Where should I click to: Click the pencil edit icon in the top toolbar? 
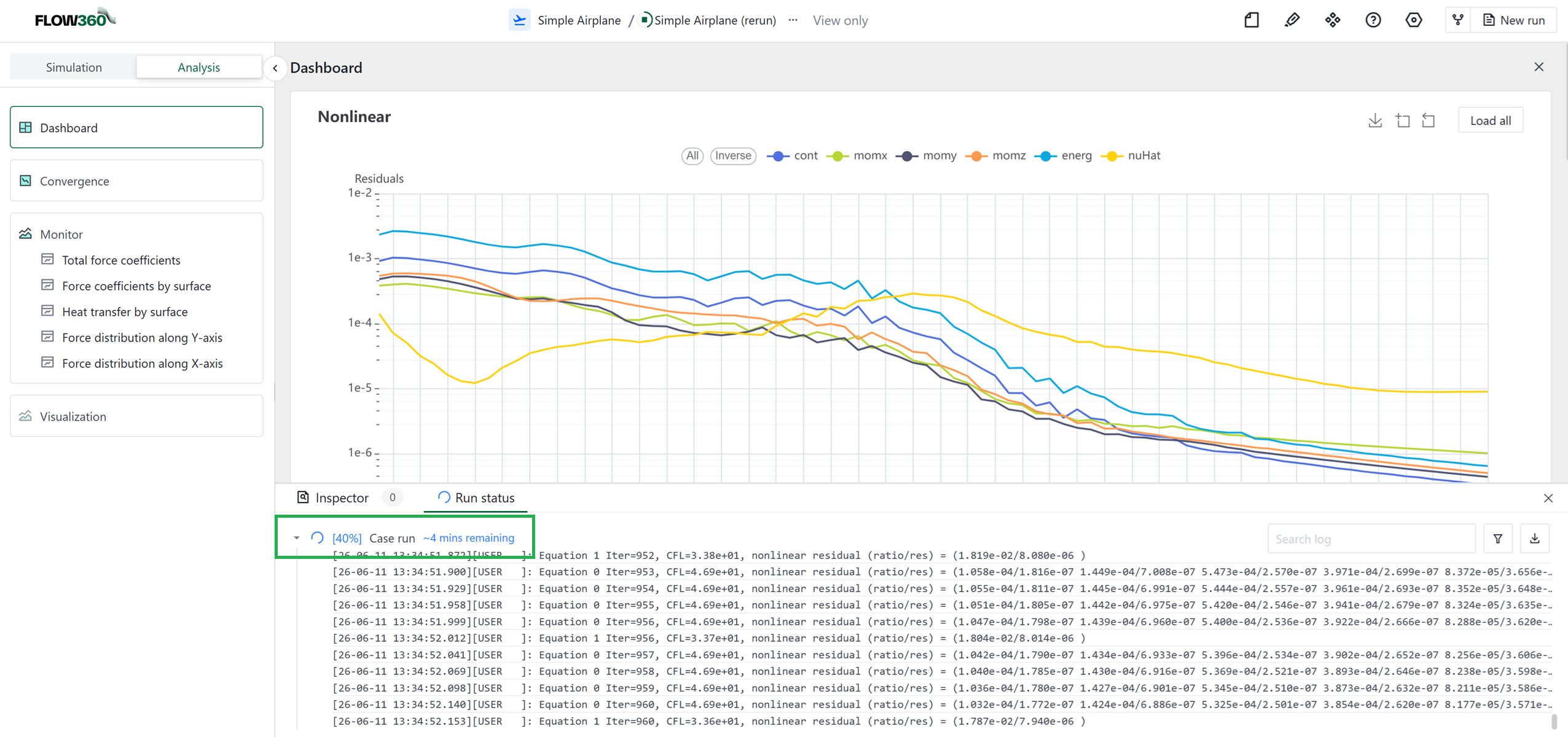pos(1292,20)
